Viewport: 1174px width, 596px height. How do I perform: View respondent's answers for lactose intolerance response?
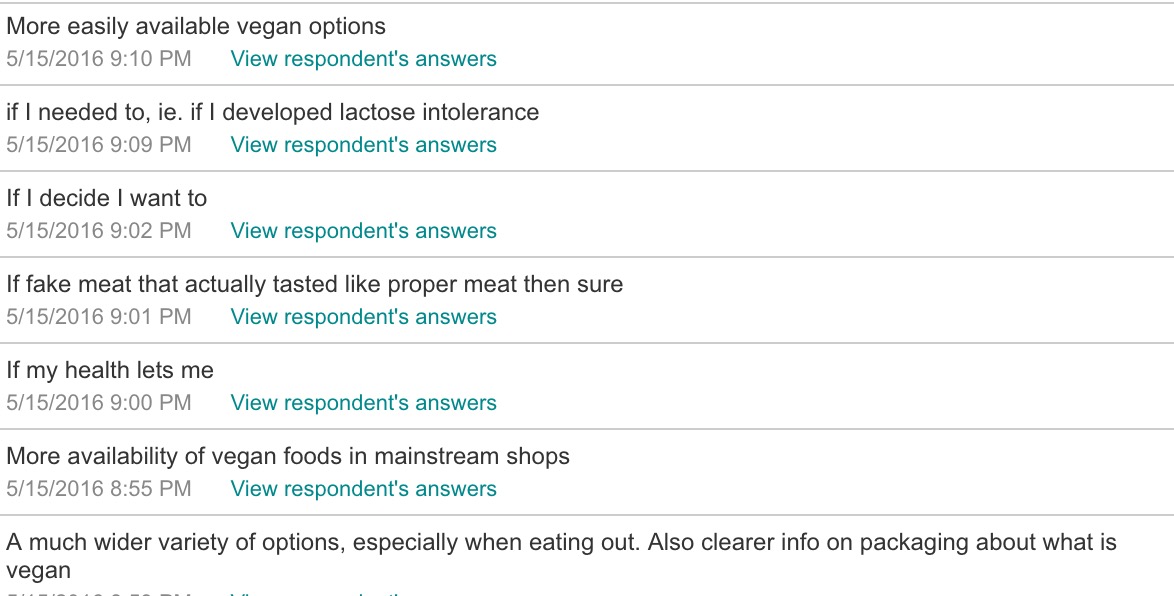pos(363,145)
